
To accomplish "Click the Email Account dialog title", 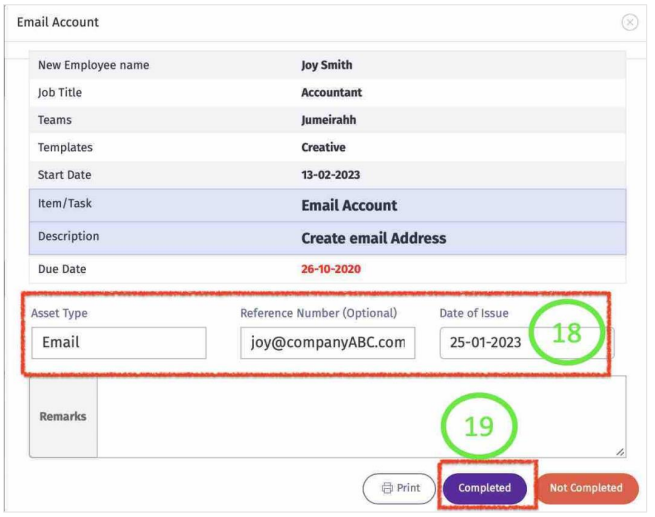I will (58, 22).
